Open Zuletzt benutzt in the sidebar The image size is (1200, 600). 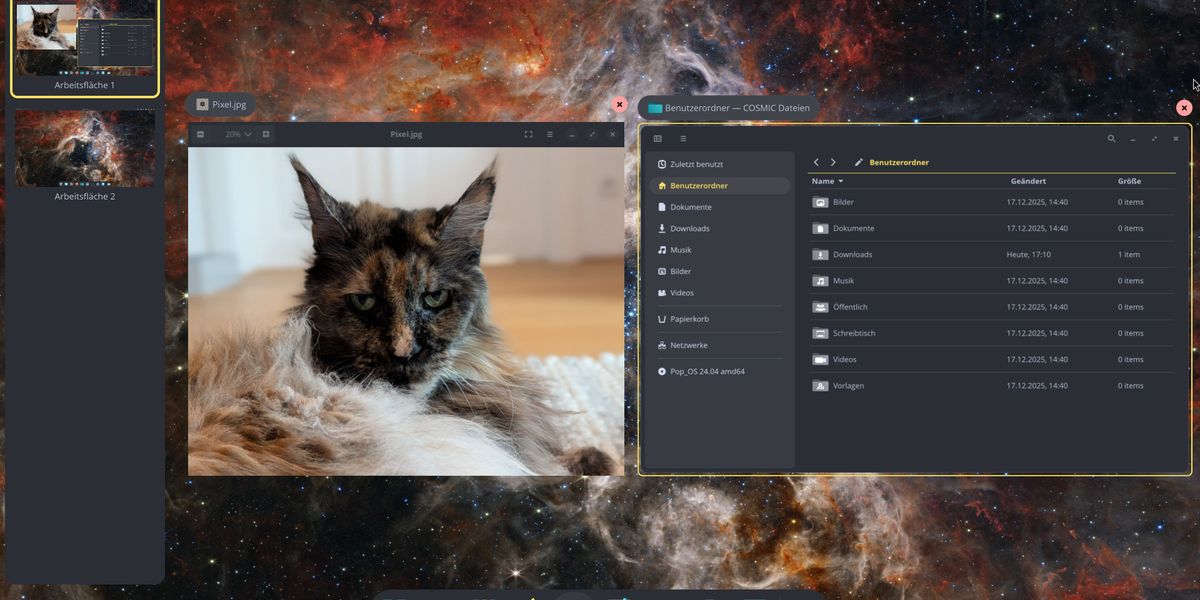click(696, 164)
